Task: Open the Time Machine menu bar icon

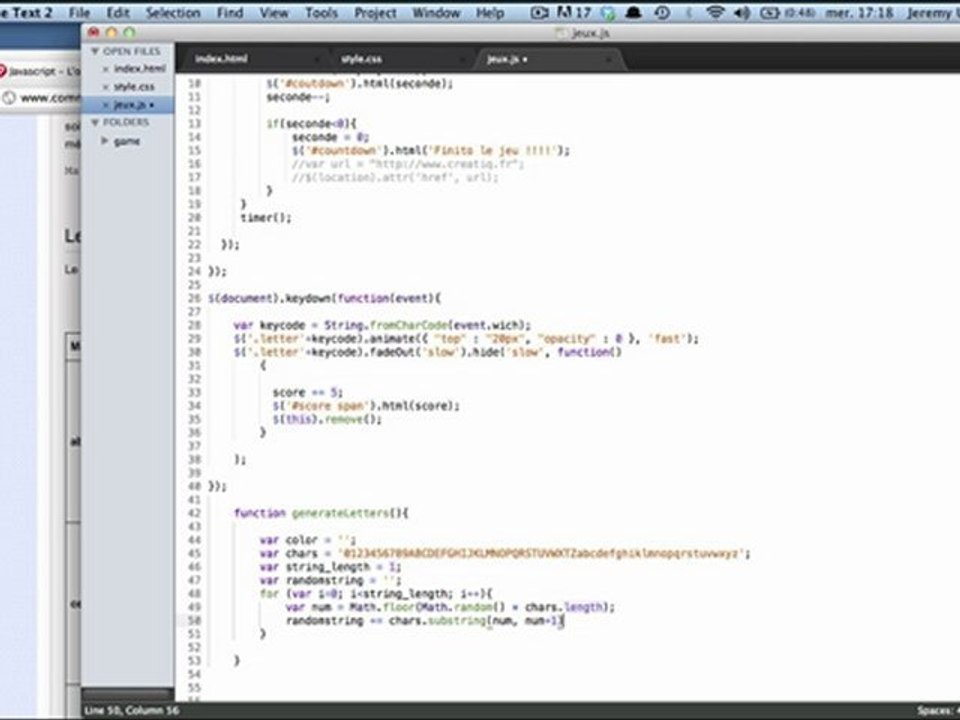Action: point(662,12)
